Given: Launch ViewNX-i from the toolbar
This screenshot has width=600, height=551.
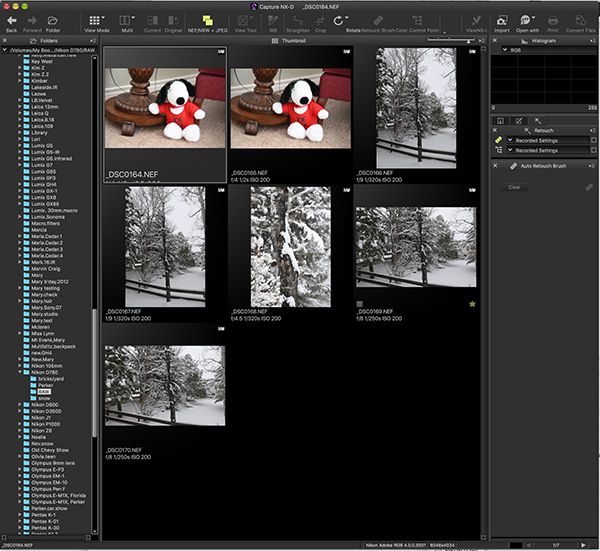Looking at the screenshot, I should pyautogui.click(x=476, y=21).
